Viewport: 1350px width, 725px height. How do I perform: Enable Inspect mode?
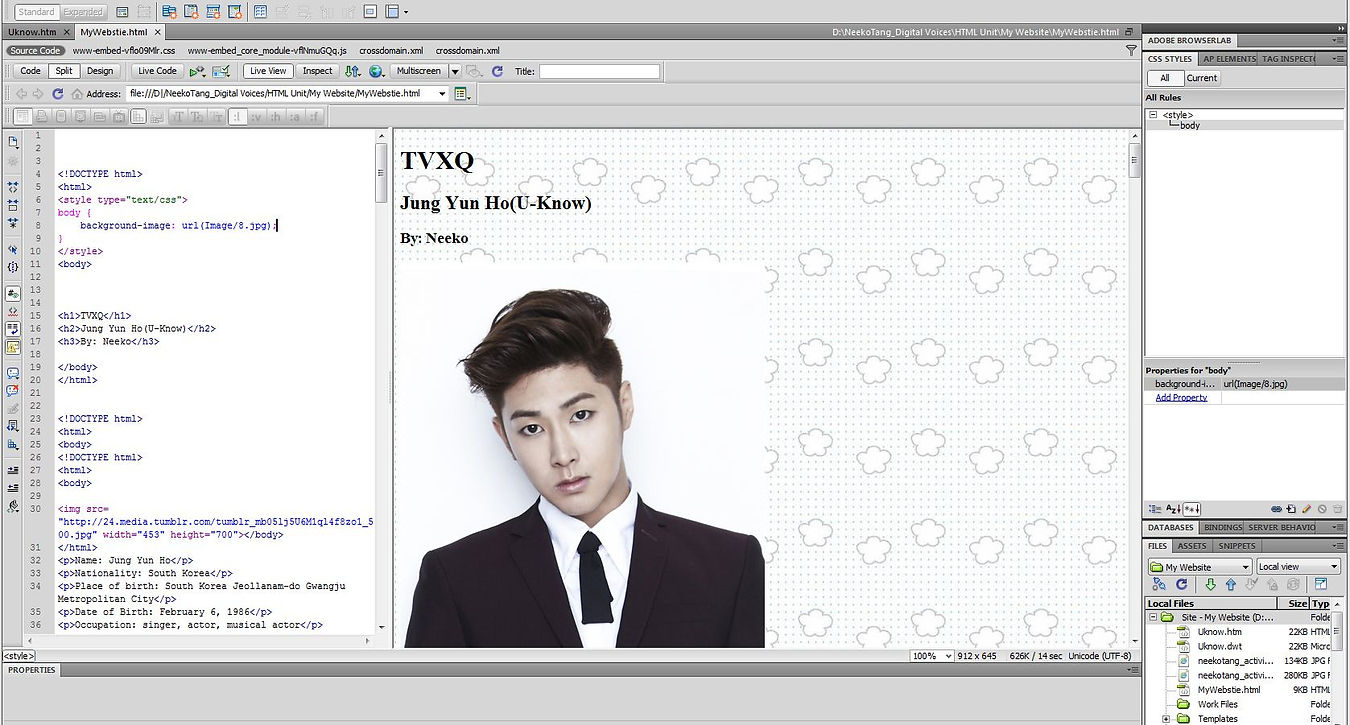(318, 71)
